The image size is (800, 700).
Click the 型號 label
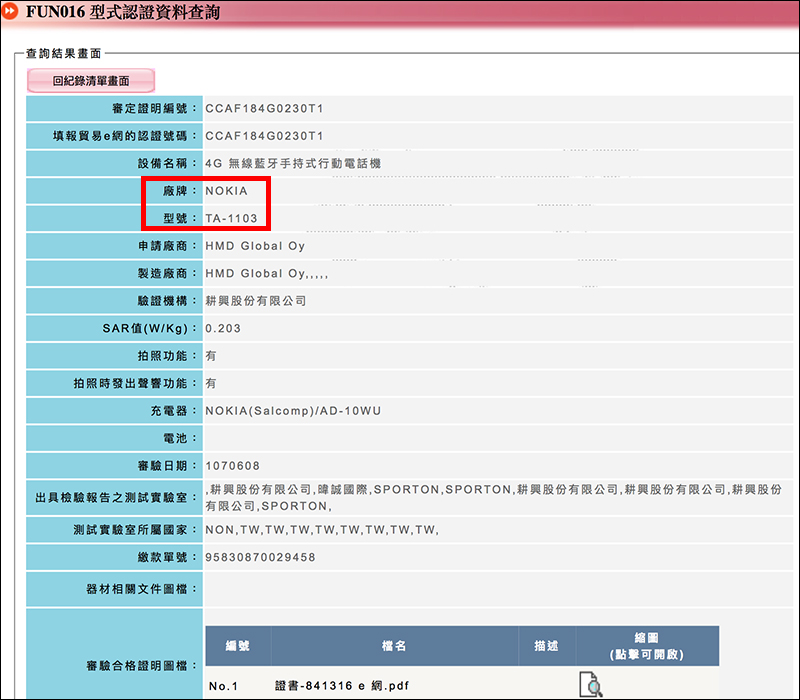(180, 218)
